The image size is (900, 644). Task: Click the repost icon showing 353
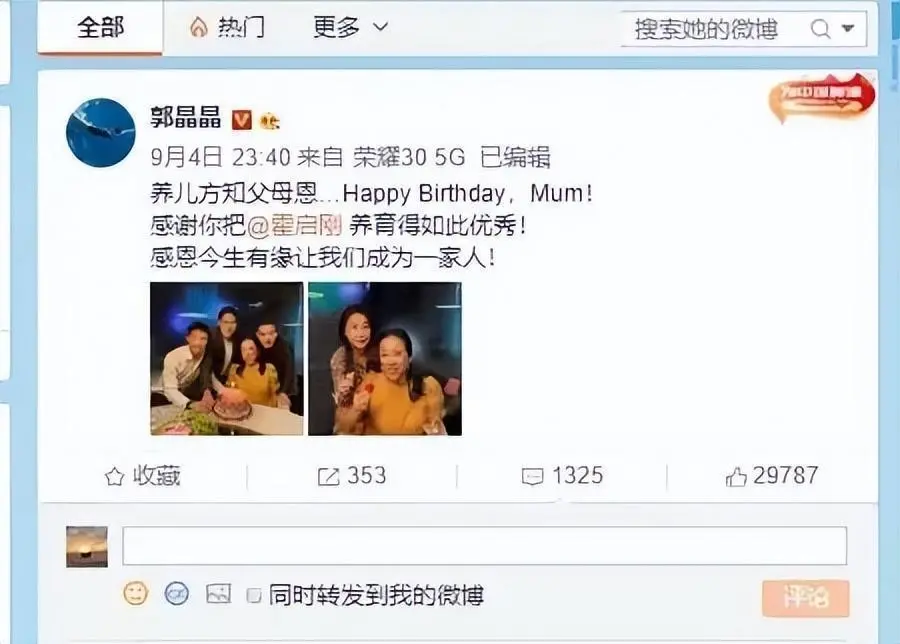click(x=329, y=476)
